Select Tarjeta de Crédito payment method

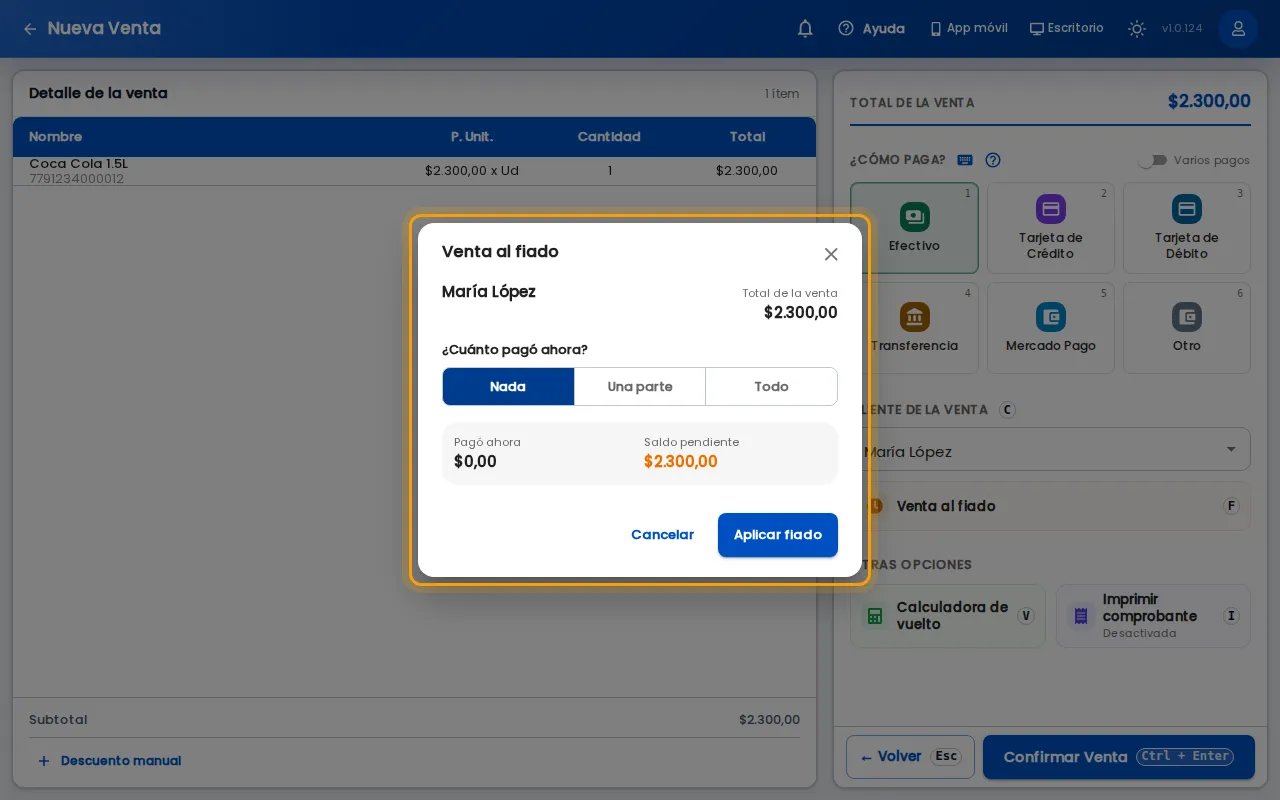[x=1051, y=228]
